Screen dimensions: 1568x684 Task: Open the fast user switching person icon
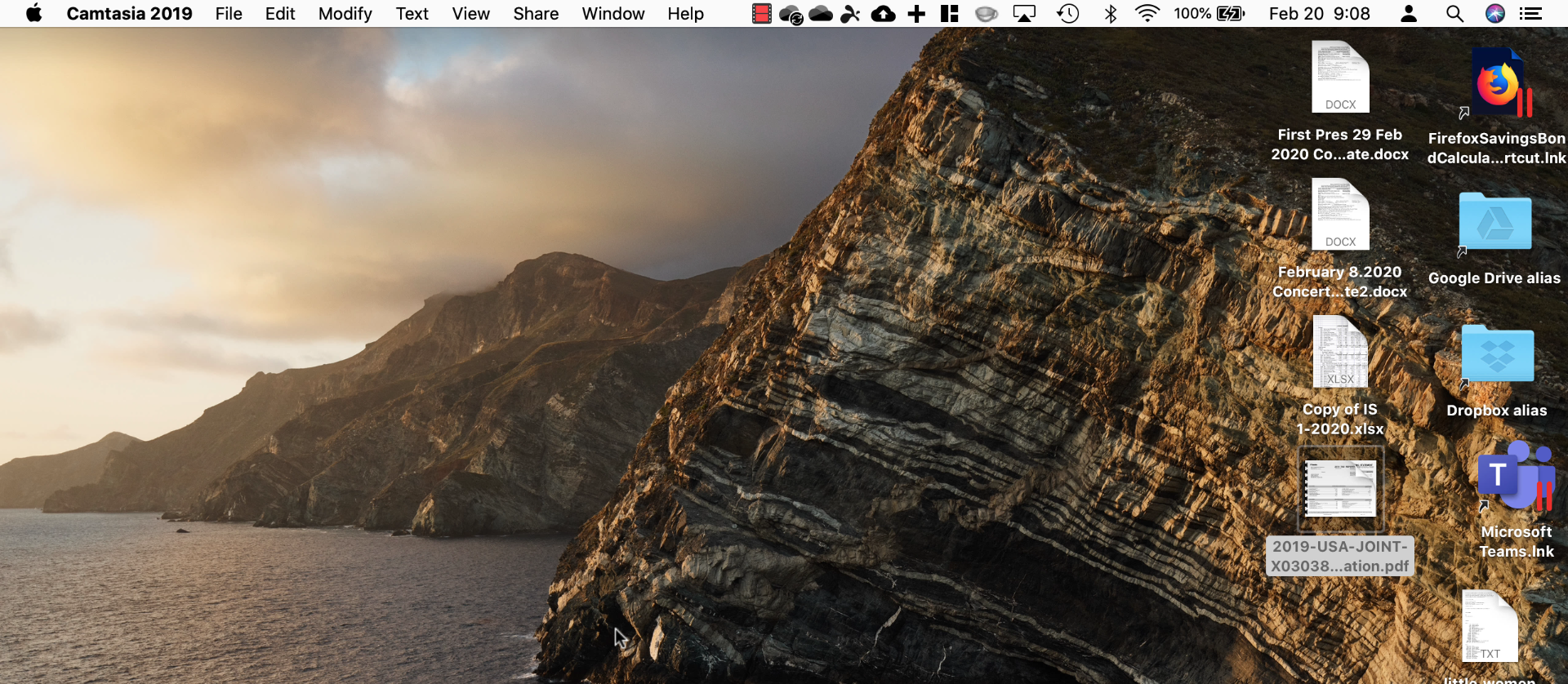pyautogui.click(x=1409, y=14)
